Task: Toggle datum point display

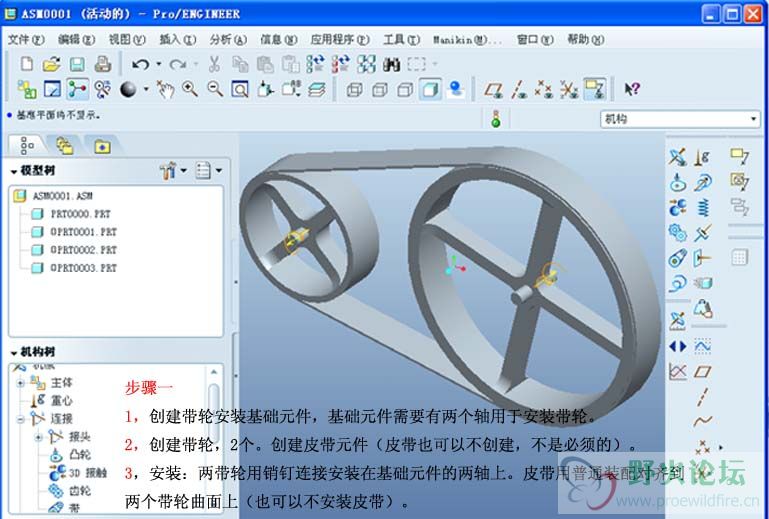Action: click(x=544, y=89)
